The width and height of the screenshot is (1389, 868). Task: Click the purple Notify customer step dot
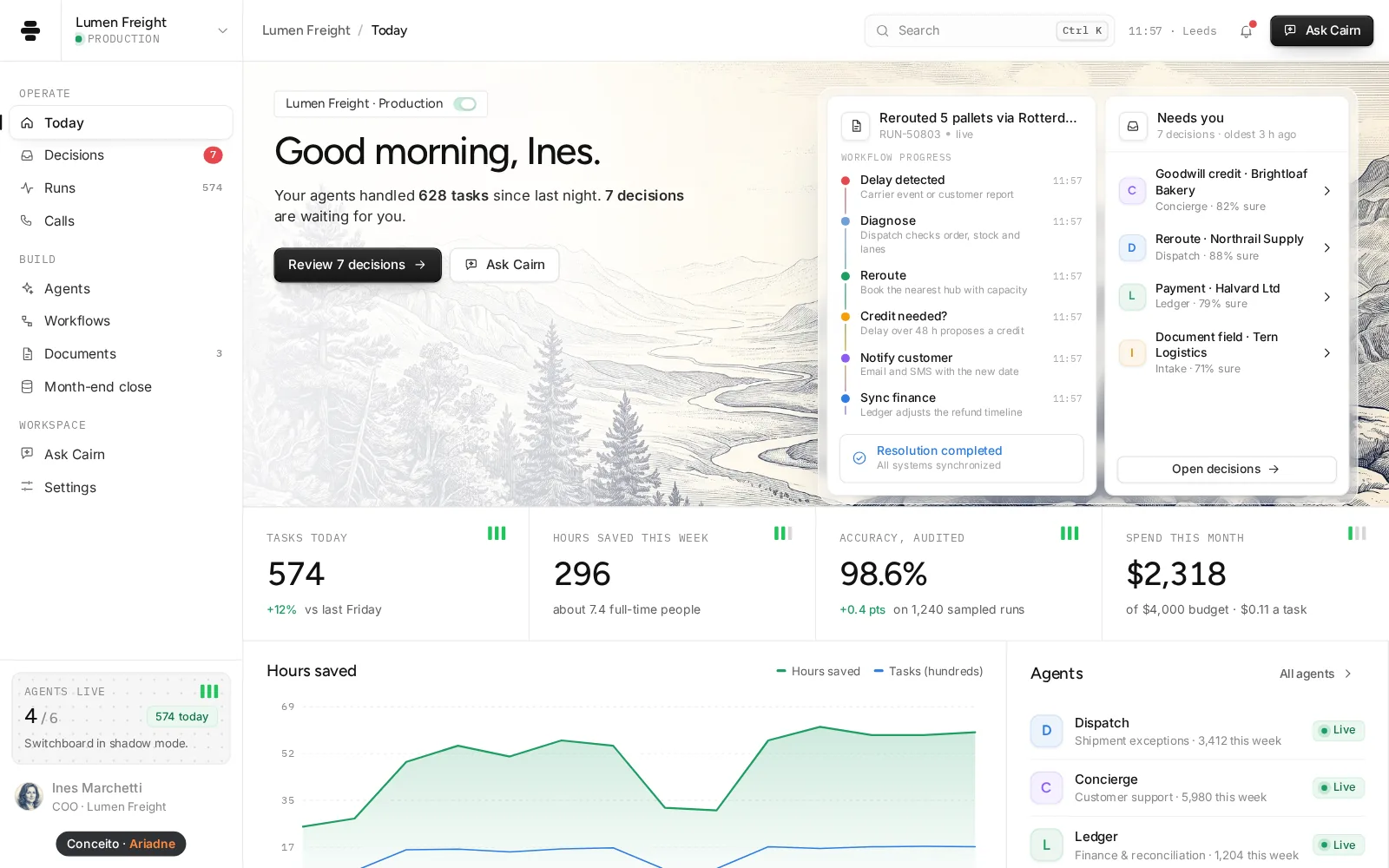pos(846,358)
